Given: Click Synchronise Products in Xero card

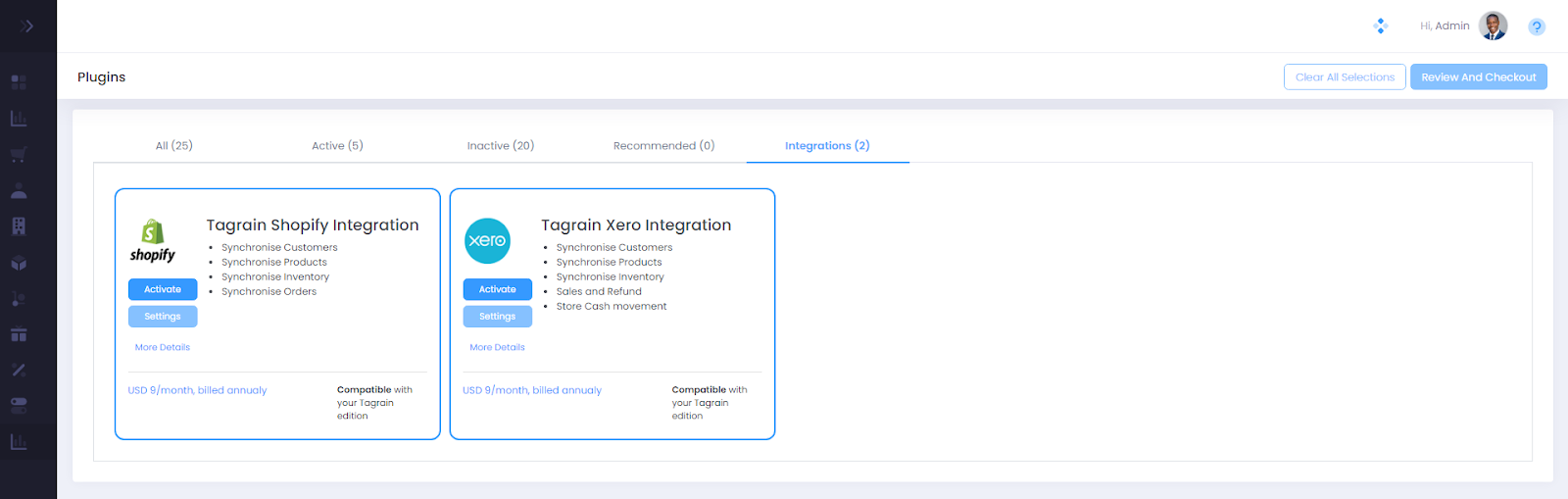Looking at the screenshot, I should 609,263.
